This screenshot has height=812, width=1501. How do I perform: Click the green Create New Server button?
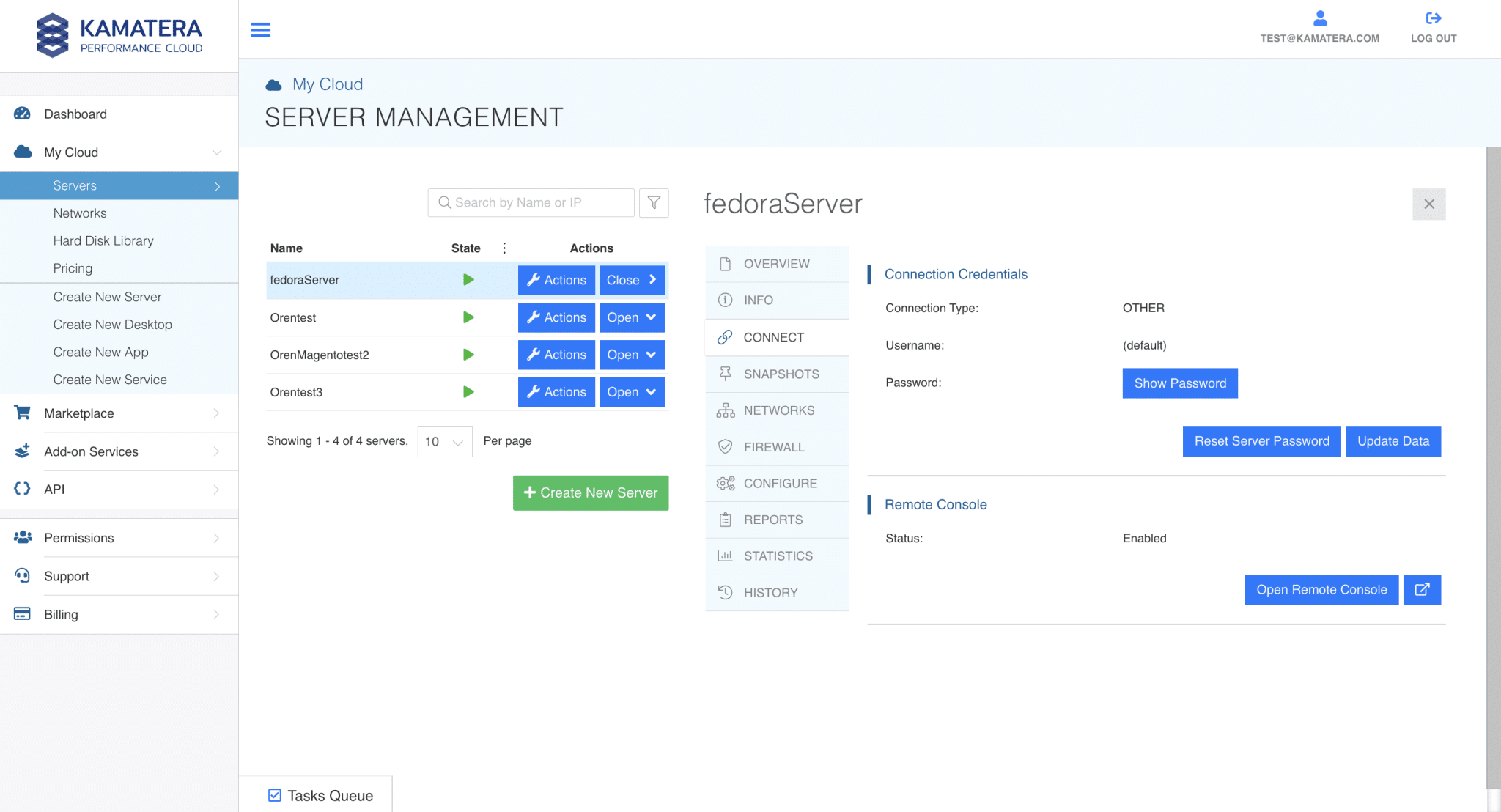[591, 493]
